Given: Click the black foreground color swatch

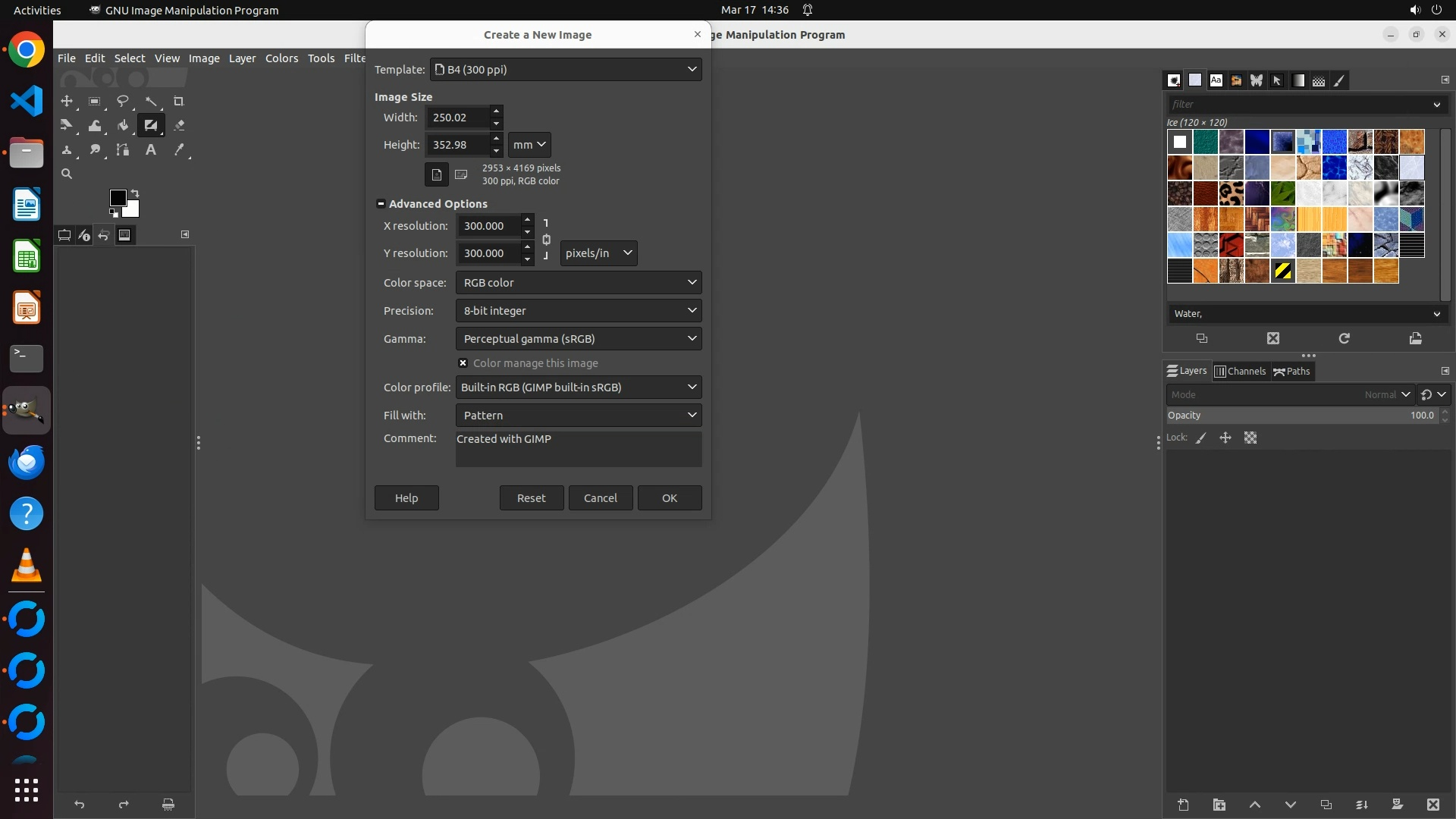Looking at the screenshot, I should 118,198.
